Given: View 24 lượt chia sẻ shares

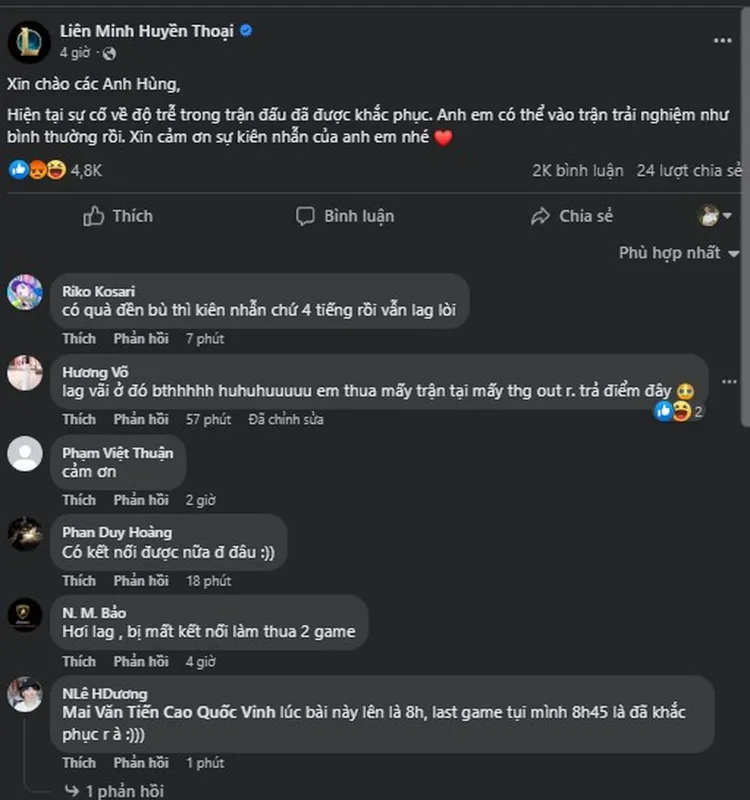Looking at the screenshot, I should click(689, 170).
